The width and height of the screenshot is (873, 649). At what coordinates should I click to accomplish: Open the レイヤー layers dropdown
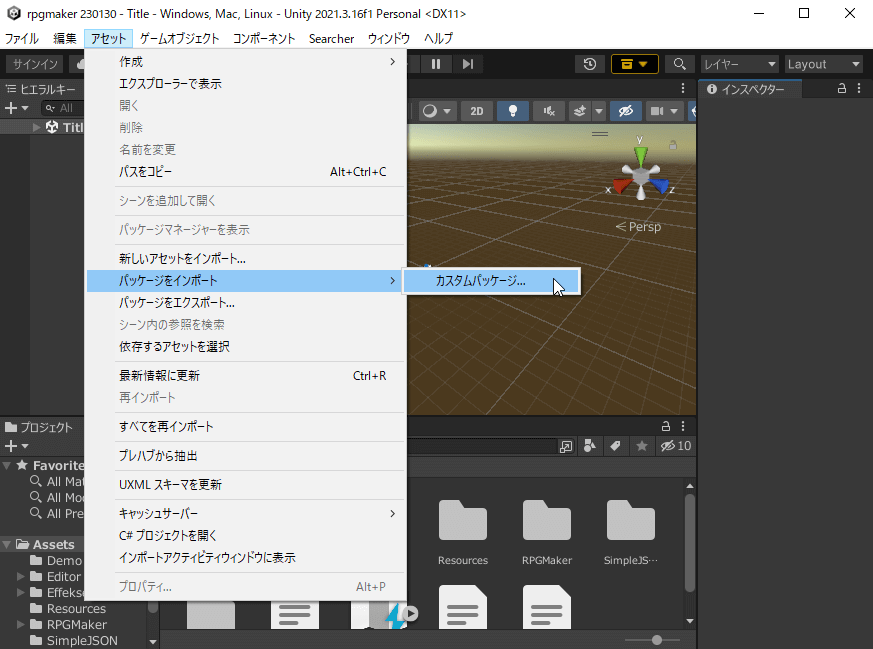tap(739, 64)
